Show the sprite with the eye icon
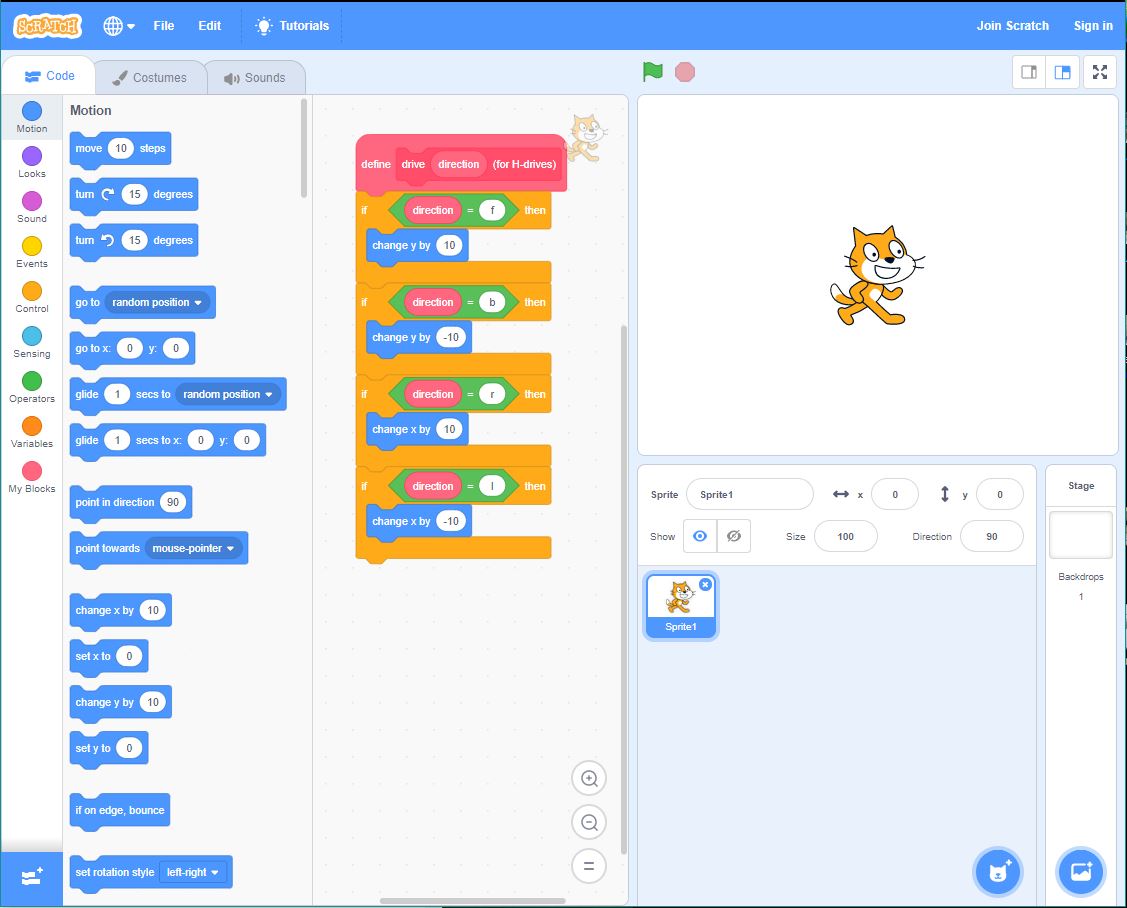 [700, 536]
